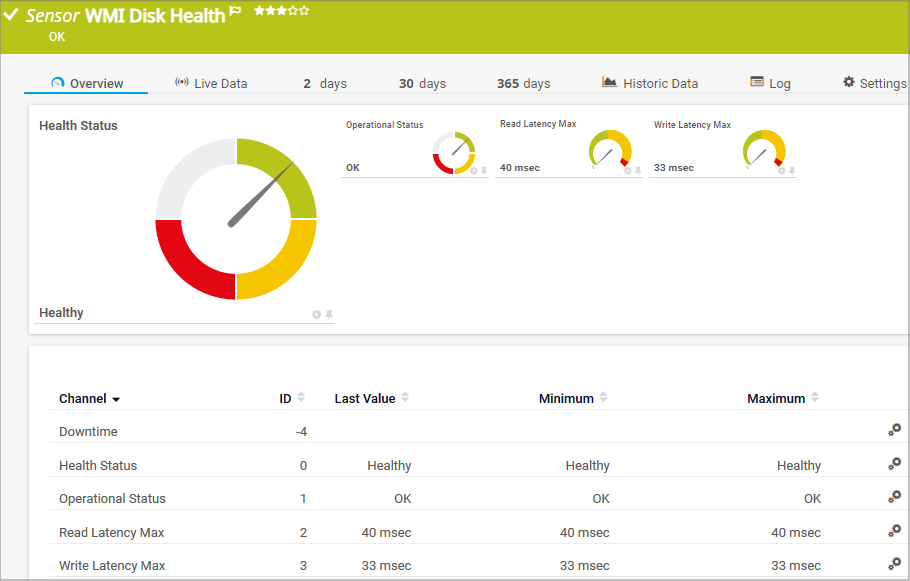Click the priority flag icon beside sensor title
The image size is (910, 581).
(x=236, y=11)
